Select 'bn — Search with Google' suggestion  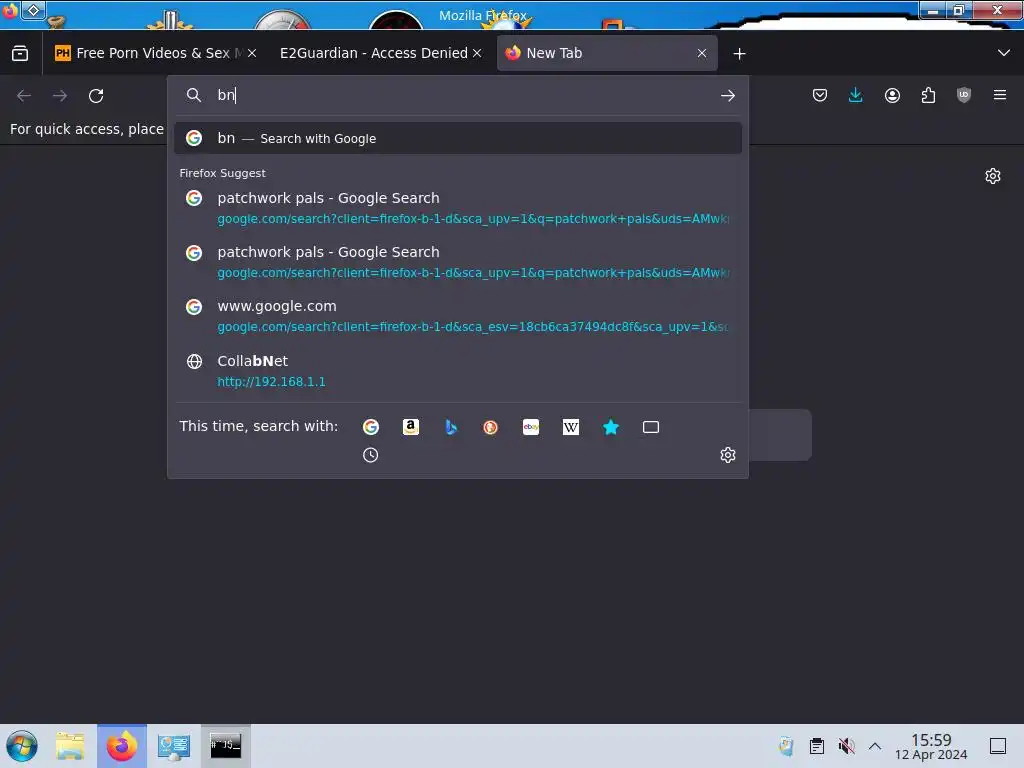point(458,138)
